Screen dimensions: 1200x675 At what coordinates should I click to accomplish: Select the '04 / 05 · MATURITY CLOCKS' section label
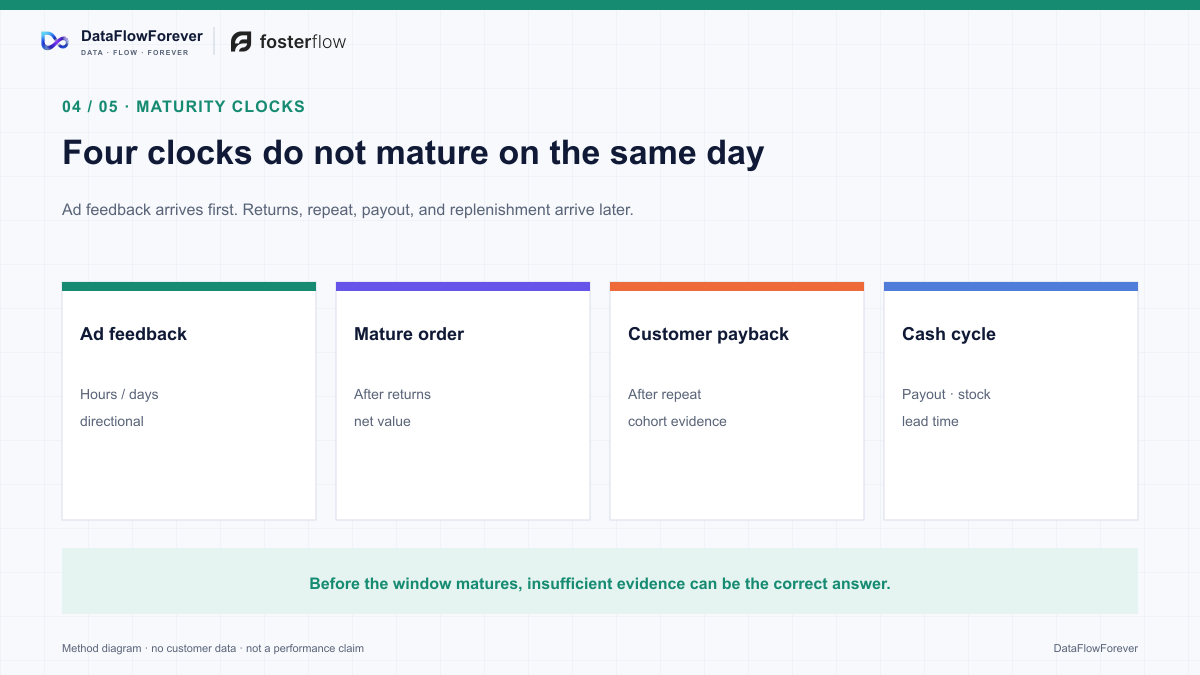tap(184, 106)
